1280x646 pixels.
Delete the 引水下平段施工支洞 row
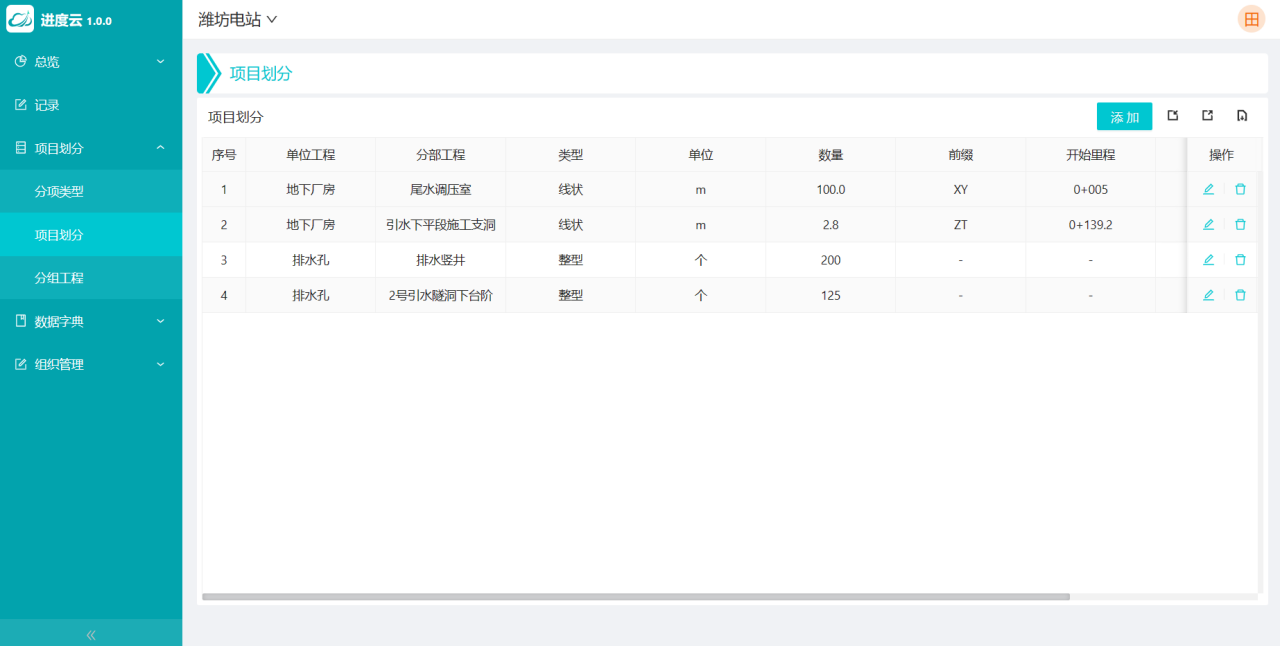pyautogui.click(x=1240, y=225)
